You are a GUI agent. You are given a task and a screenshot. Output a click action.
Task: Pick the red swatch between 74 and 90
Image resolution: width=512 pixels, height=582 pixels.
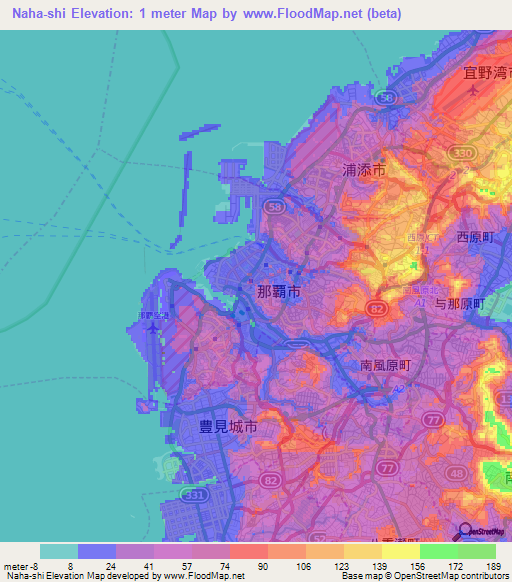249,552
